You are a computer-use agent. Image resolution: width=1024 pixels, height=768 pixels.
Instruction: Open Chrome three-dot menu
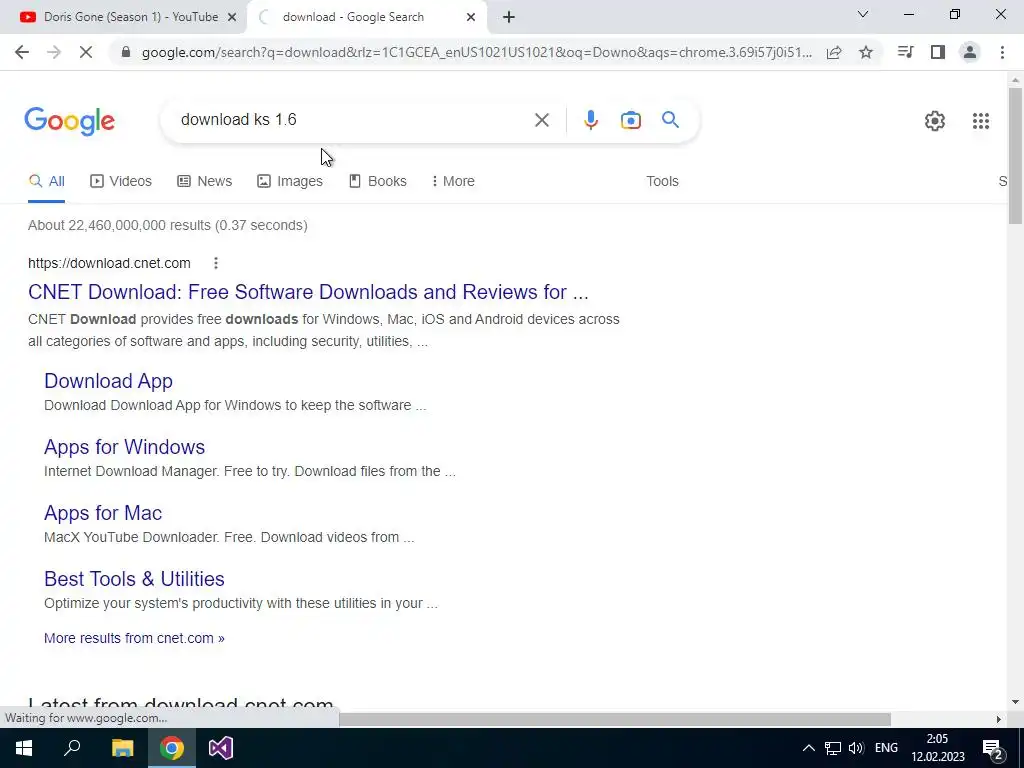[x=1002, y=52]
